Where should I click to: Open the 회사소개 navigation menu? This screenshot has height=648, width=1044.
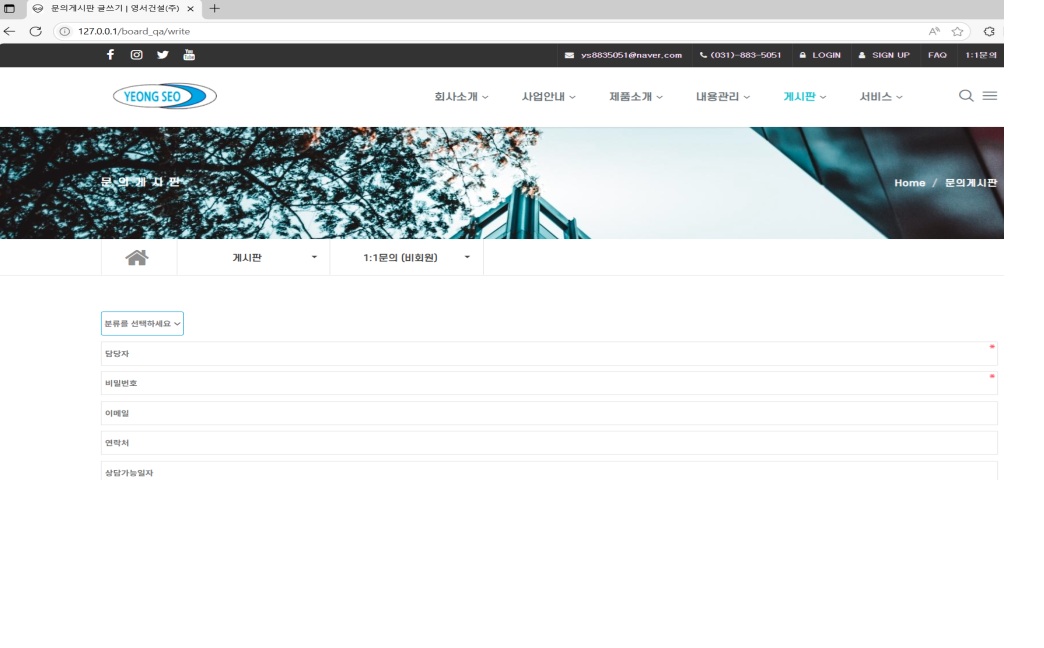tap(461, 97)
